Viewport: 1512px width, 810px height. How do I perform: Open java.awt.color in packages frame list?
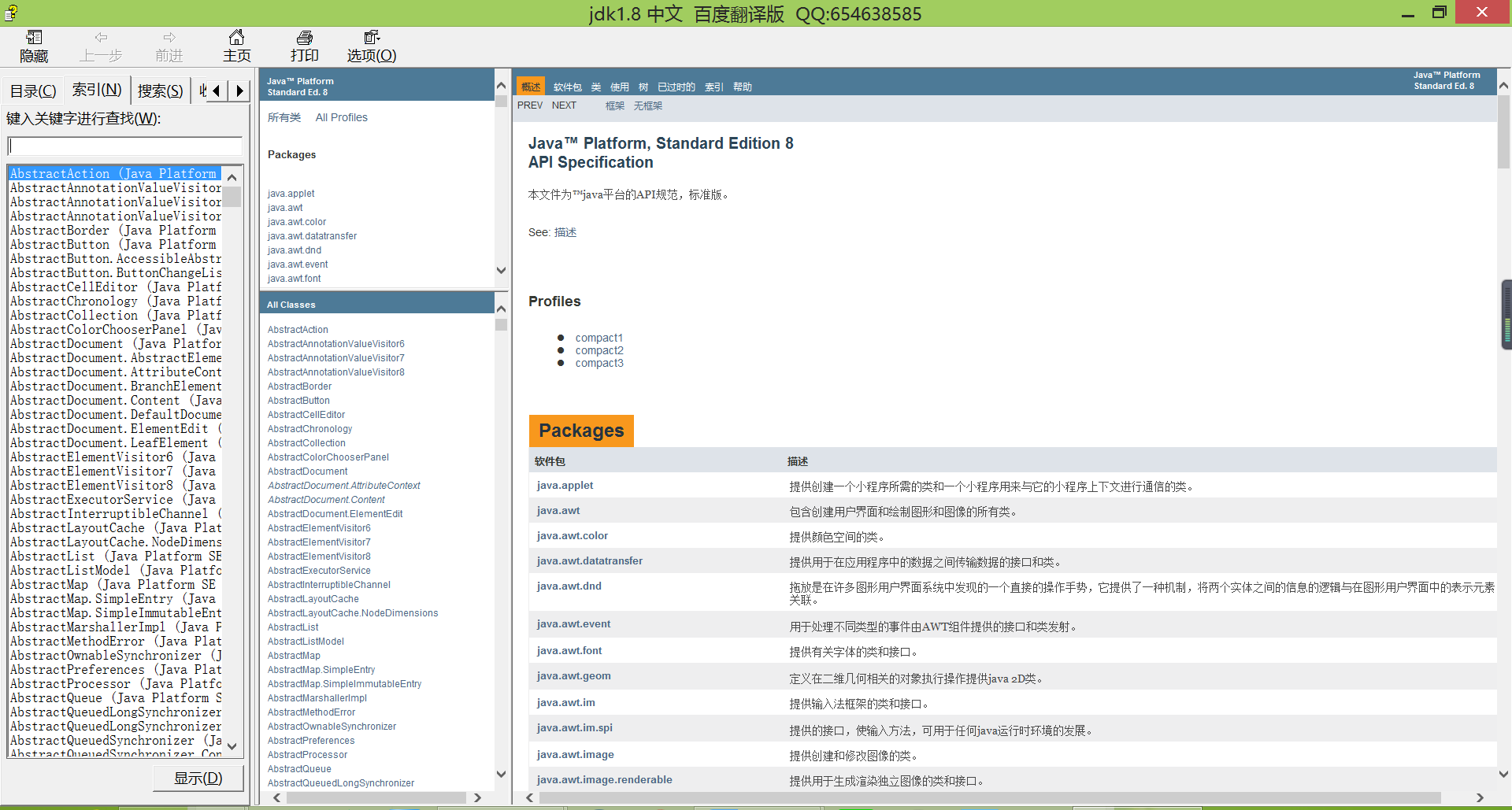(296, 222)
